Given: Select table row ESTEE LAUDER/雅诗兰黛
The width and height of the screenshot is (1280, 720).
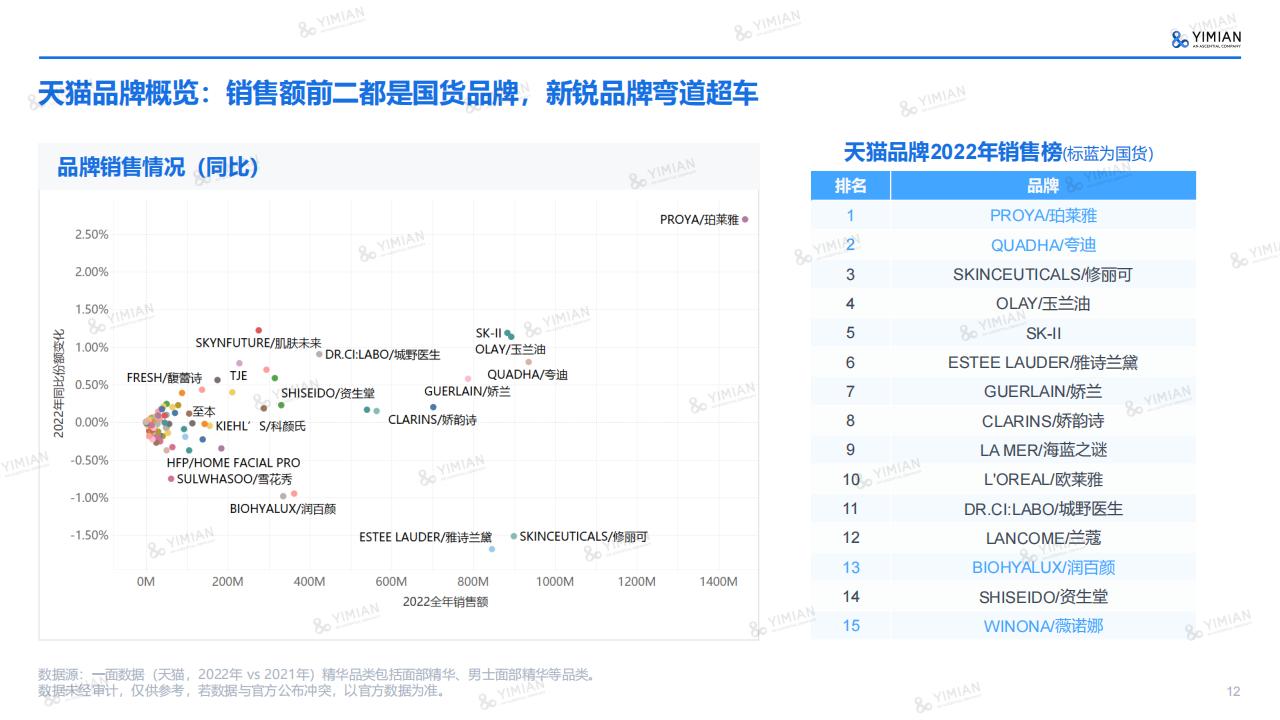Looking at the screenshot, I should (x=1003, y=362).
